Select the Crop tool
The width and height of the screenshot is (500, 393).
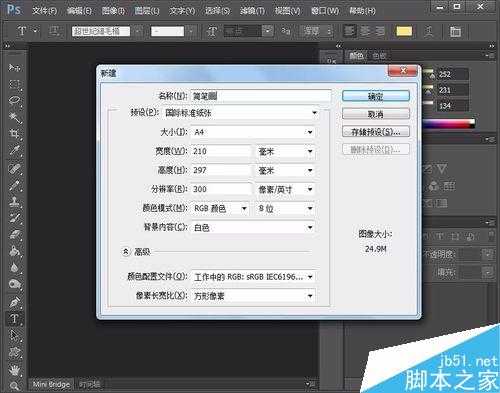(14, 134)
